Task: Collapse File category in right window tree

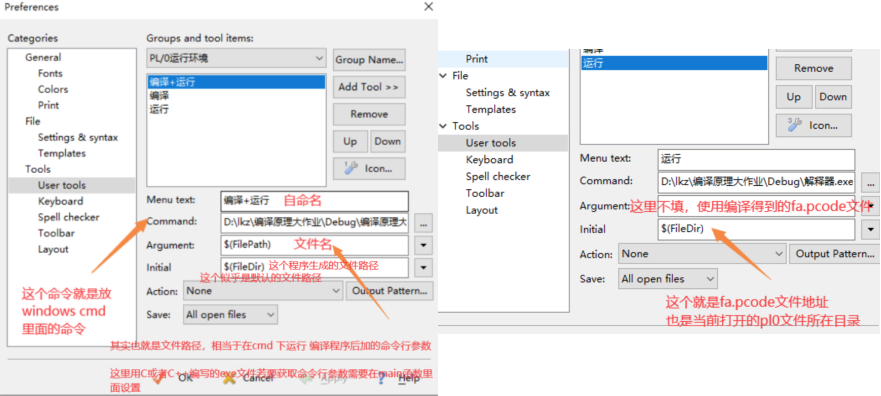Action: pos(444,76)
